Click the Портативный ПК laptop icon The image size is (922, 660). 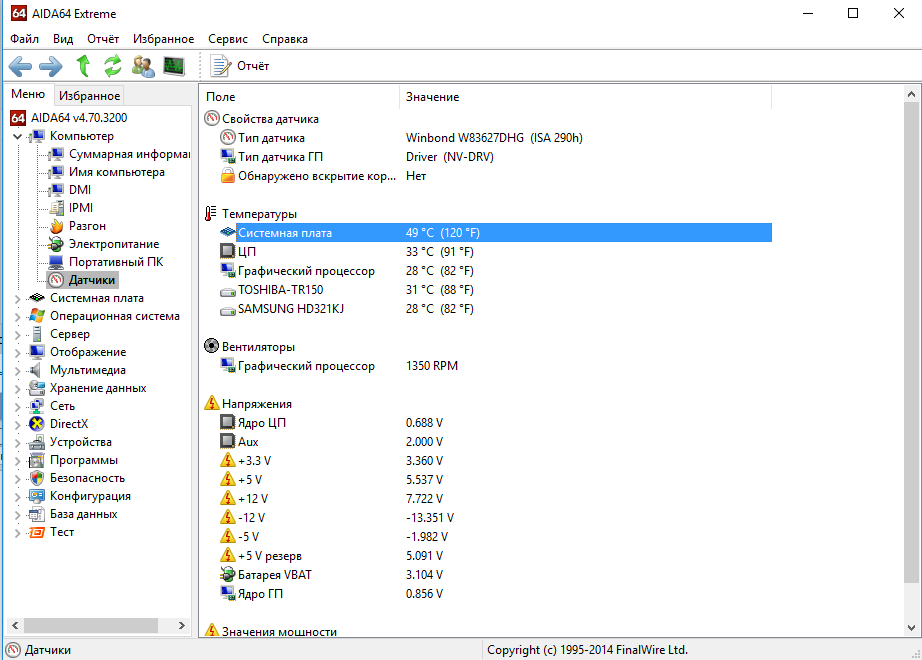56,262
